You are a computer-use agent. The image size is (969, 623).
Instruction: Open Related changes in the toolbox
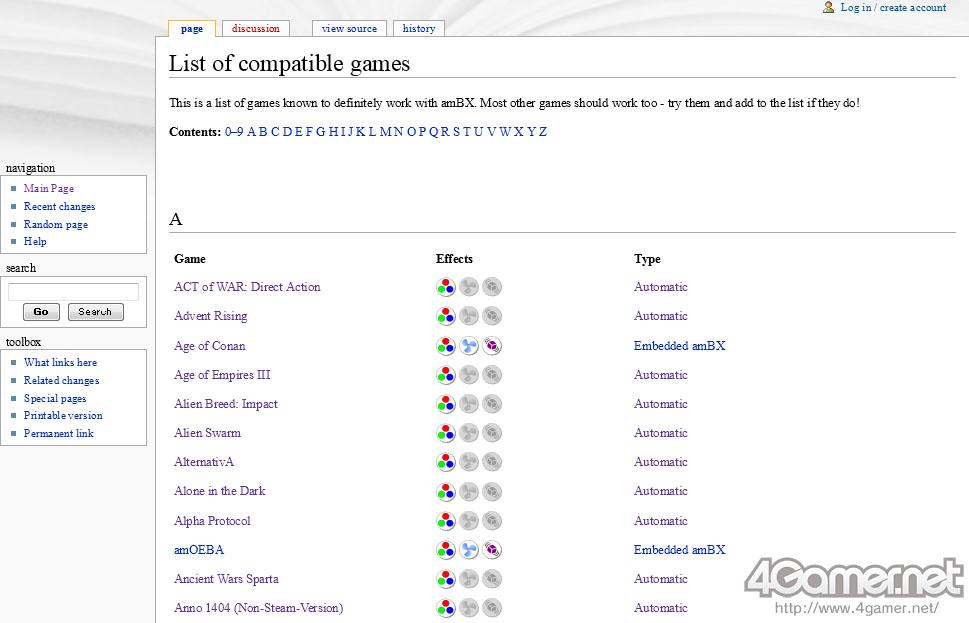pyautogui.click(x=61, y=380)
